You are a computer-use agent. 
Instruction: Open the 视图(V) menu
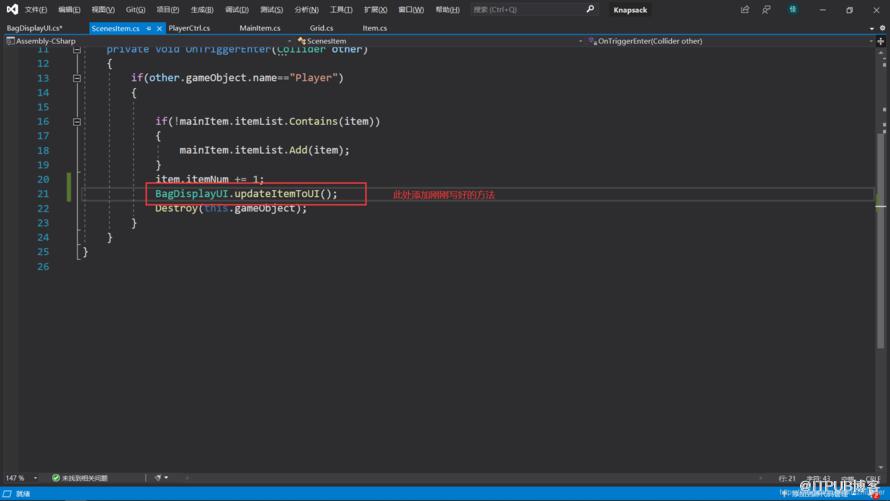[103, 10]
